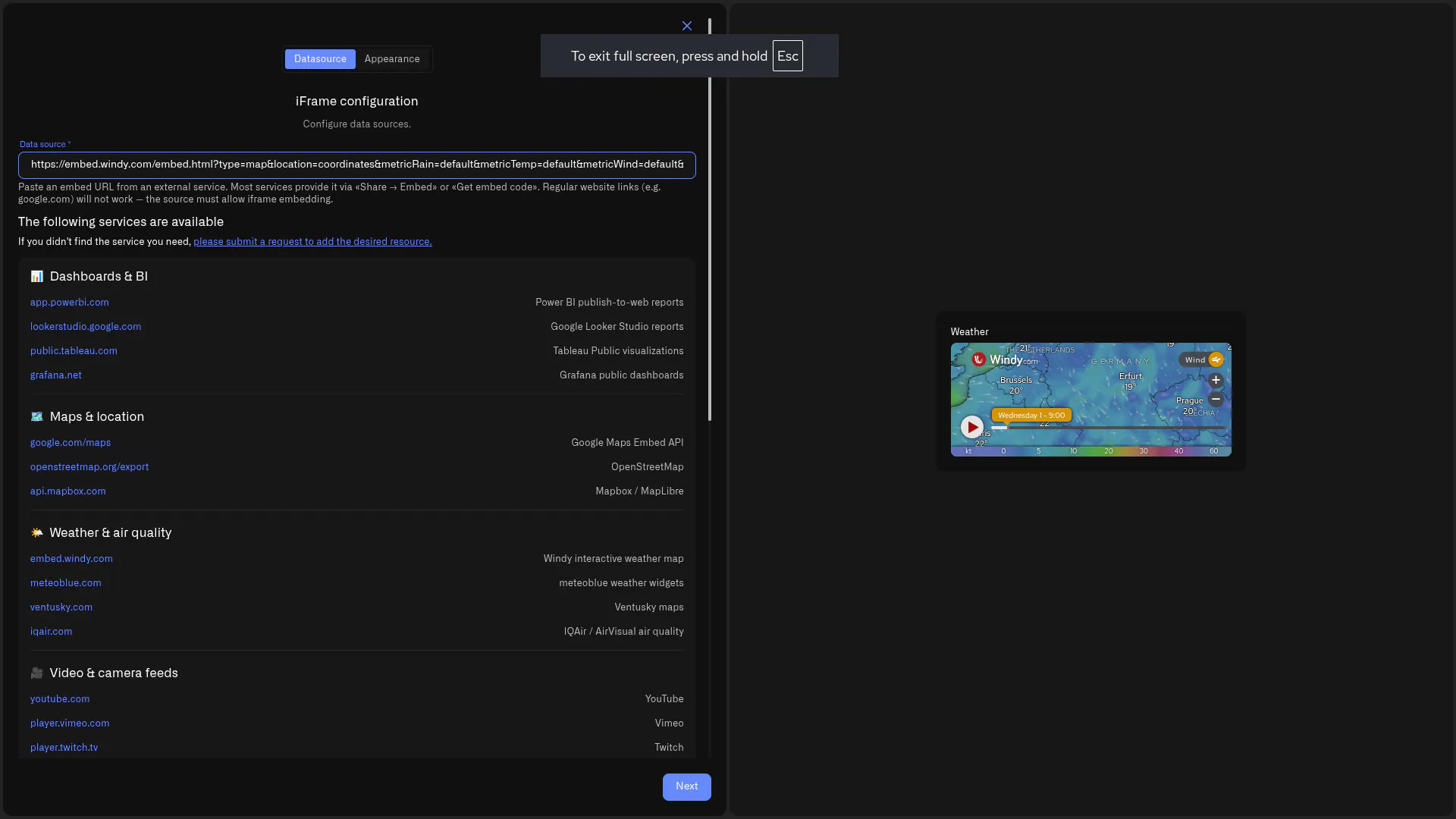Open google.com/maps link
The image size is (1456, 819).
[71, 443]
